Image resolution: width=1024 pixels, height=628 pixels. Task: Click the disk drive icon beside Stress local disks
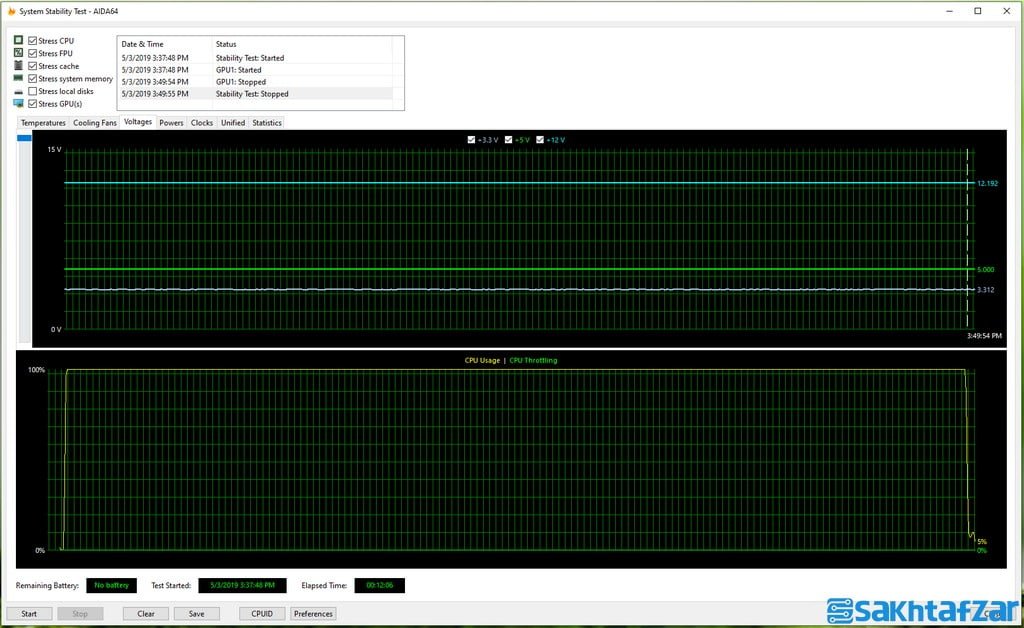(18, 91)
